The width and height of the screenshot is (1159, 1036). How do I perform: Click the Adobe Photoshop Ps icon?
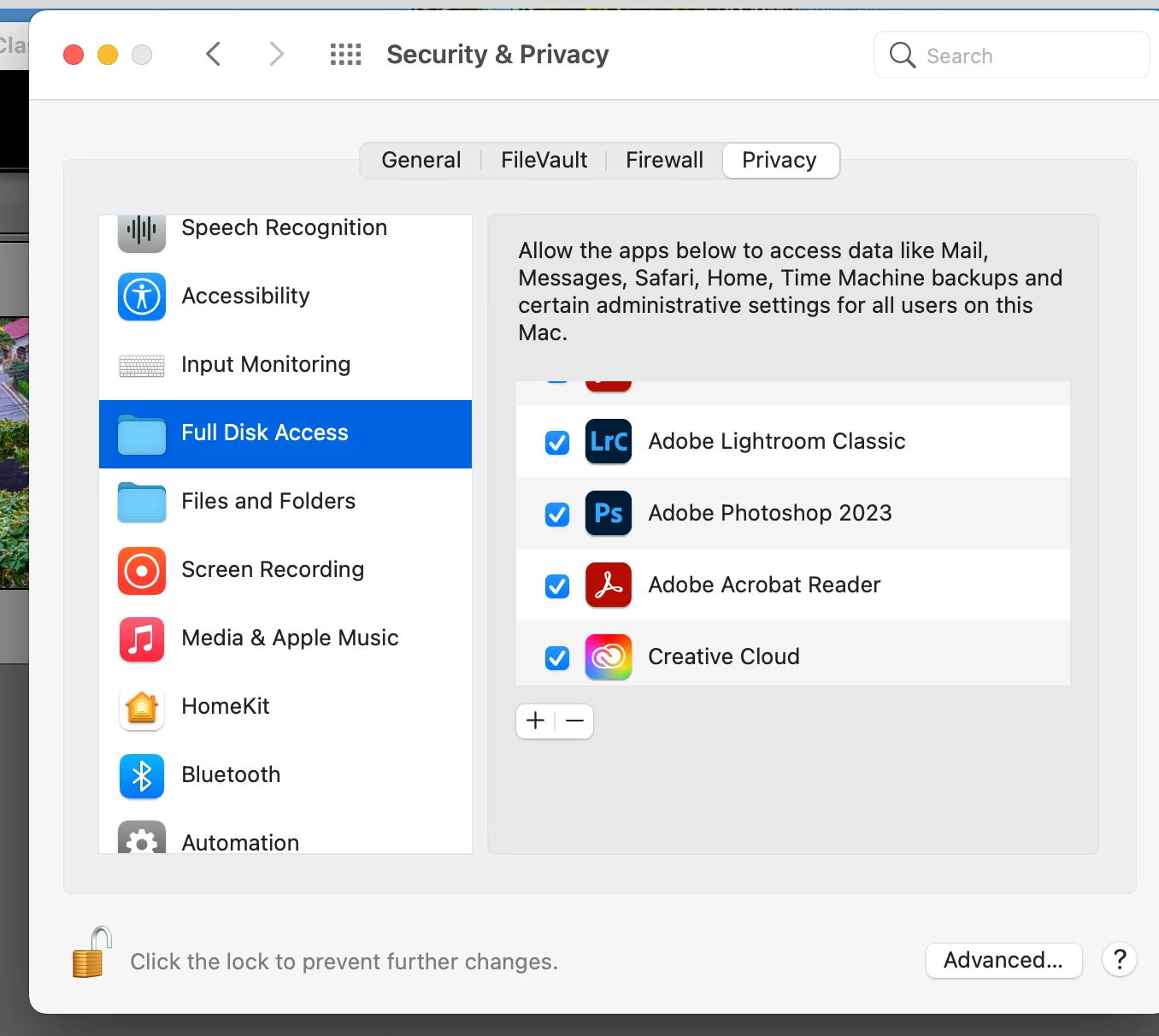coord(609,513)
